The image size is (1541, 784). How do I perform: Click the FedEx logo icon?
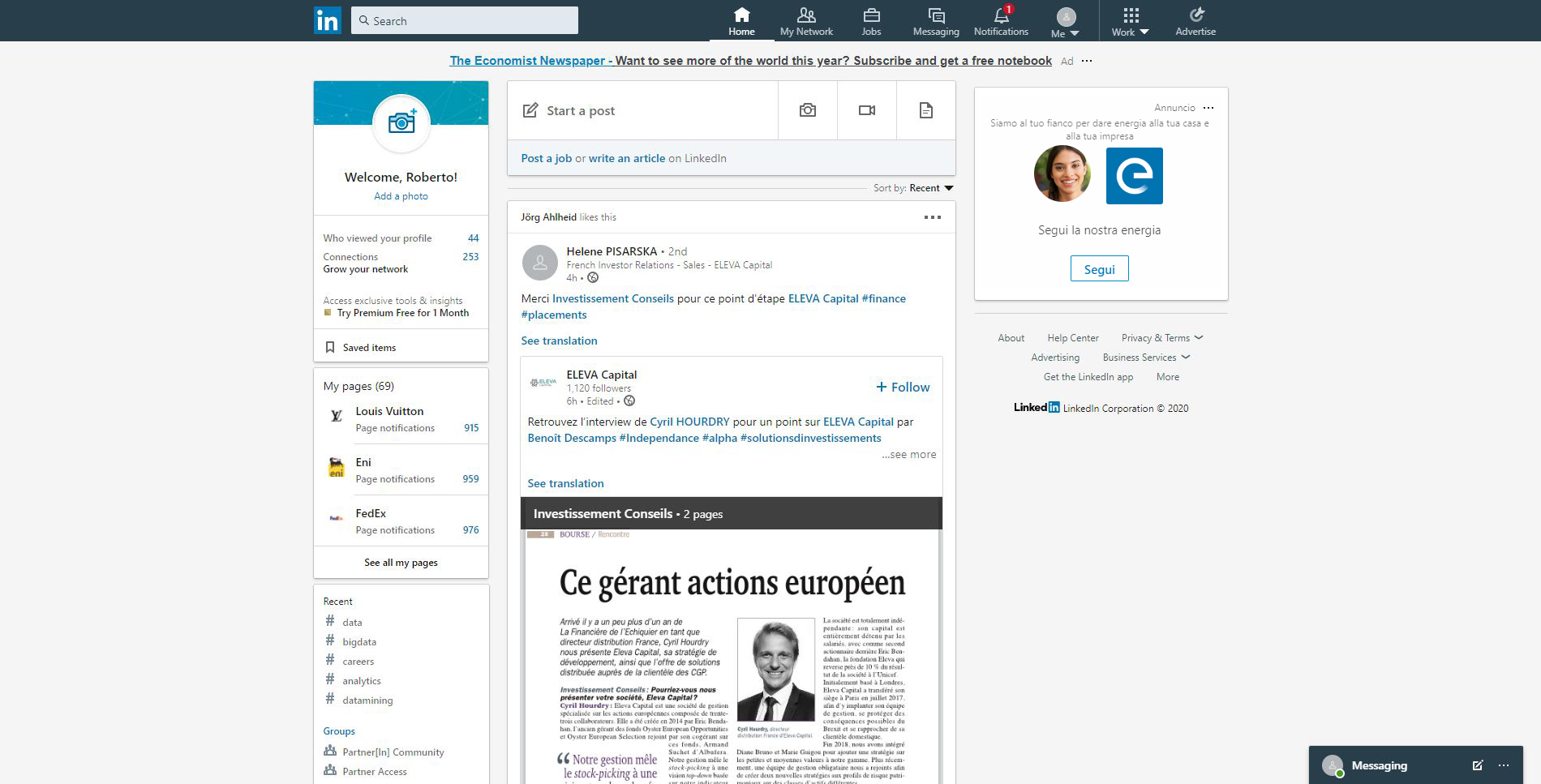coord(336,517)
